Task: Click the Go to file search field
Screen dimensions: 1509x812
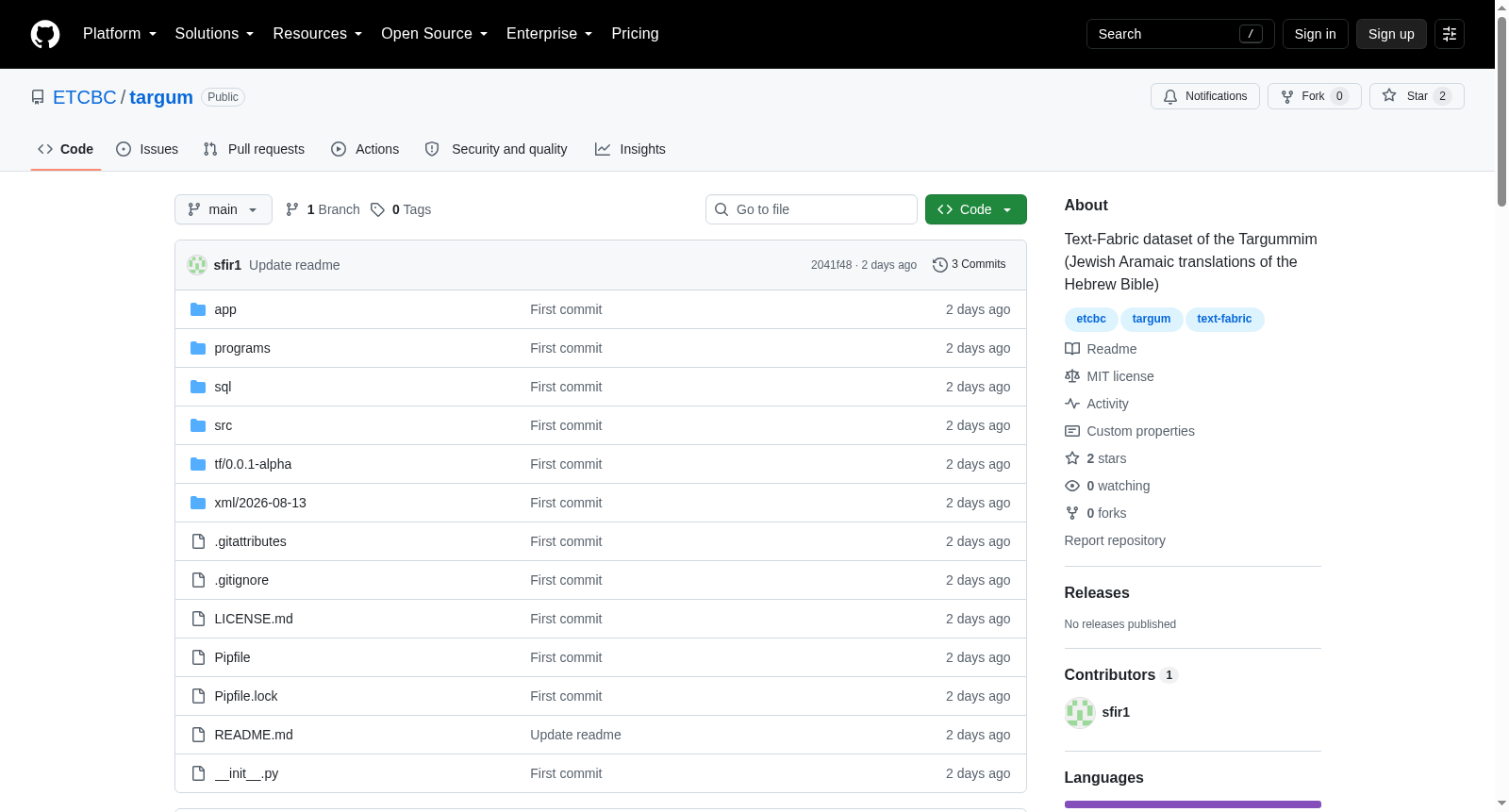Action: pyautogui.click(x=811, y=209)
